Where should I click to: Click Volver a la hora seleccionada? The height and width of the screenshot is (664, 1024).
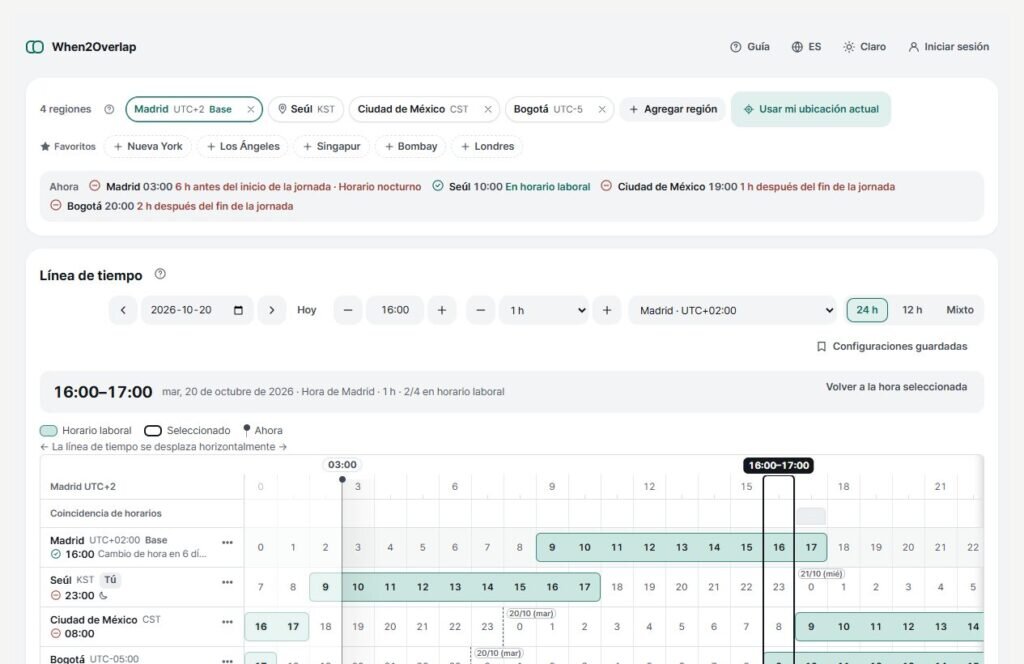(896, 387)
